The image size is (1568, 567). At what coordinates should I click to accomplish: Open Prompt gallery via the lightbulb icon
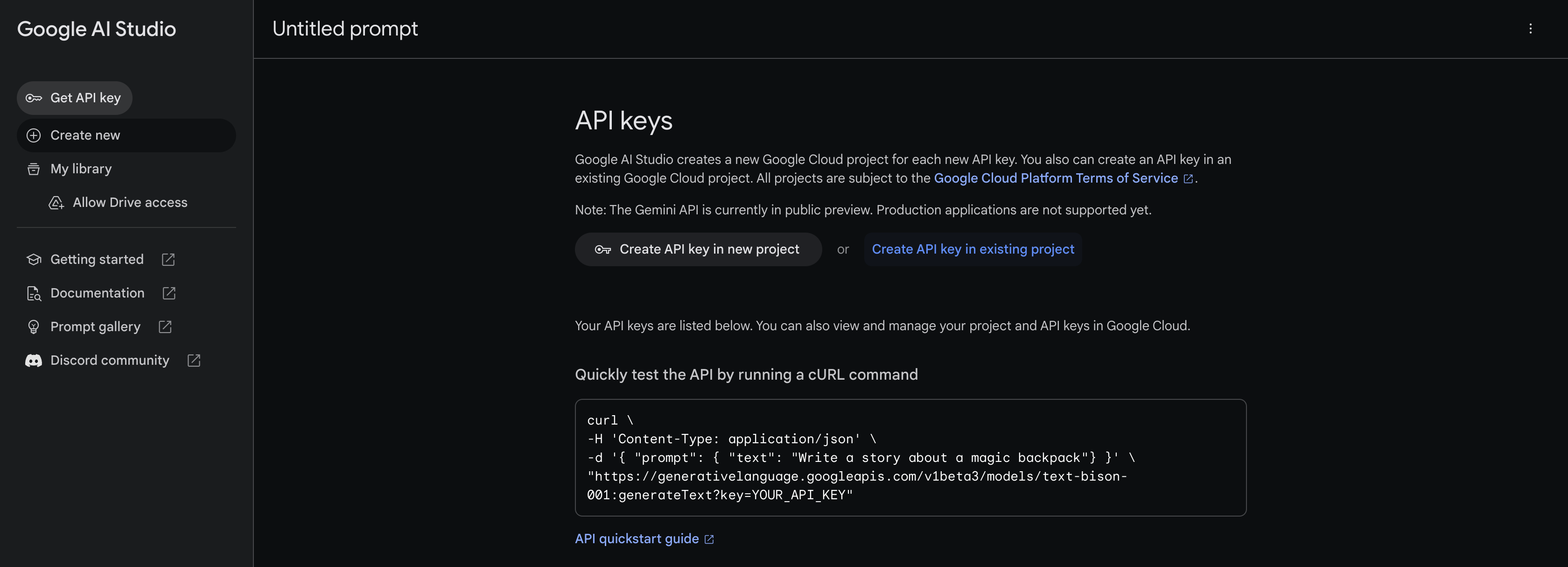(x=34, y=326)
